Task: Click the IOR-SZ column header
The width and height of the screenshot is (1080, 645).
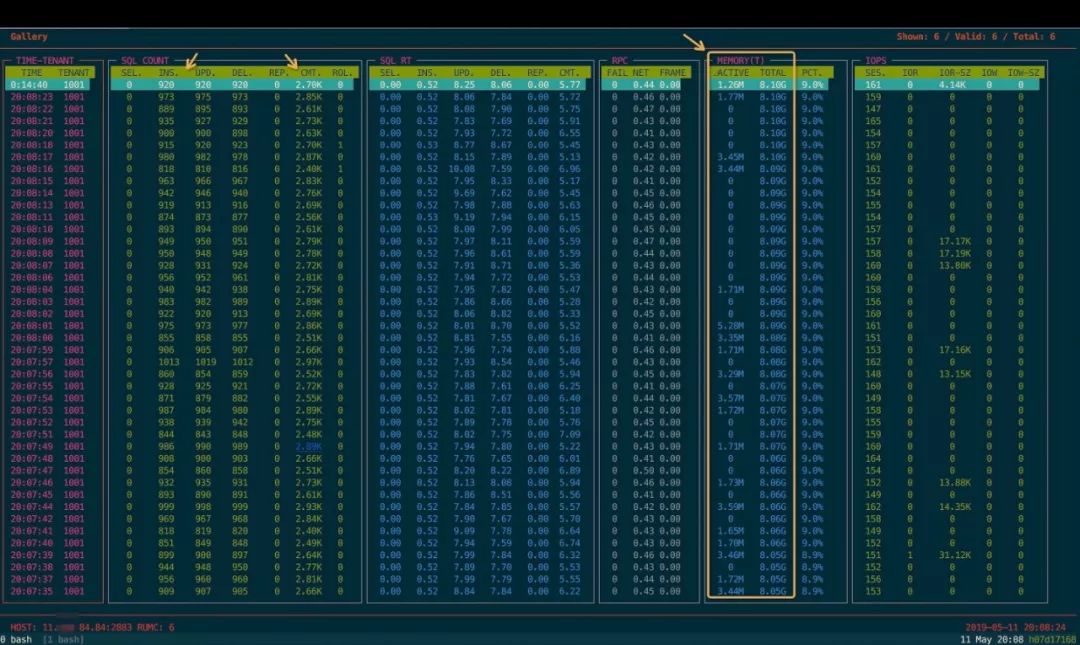Action: point(955,72)
